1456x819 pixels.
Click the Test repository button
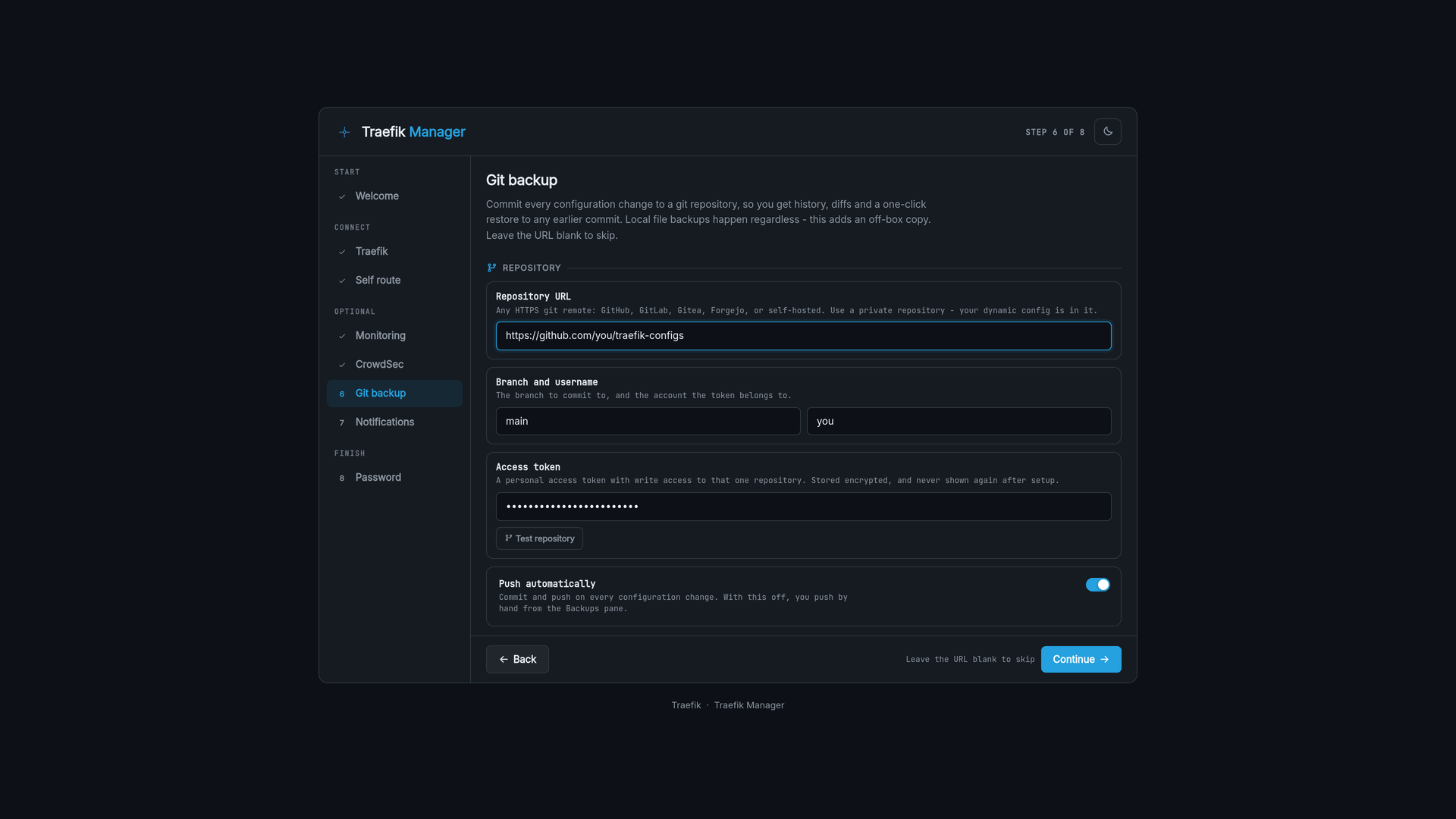pyautogui.click(x=539, y=538)
